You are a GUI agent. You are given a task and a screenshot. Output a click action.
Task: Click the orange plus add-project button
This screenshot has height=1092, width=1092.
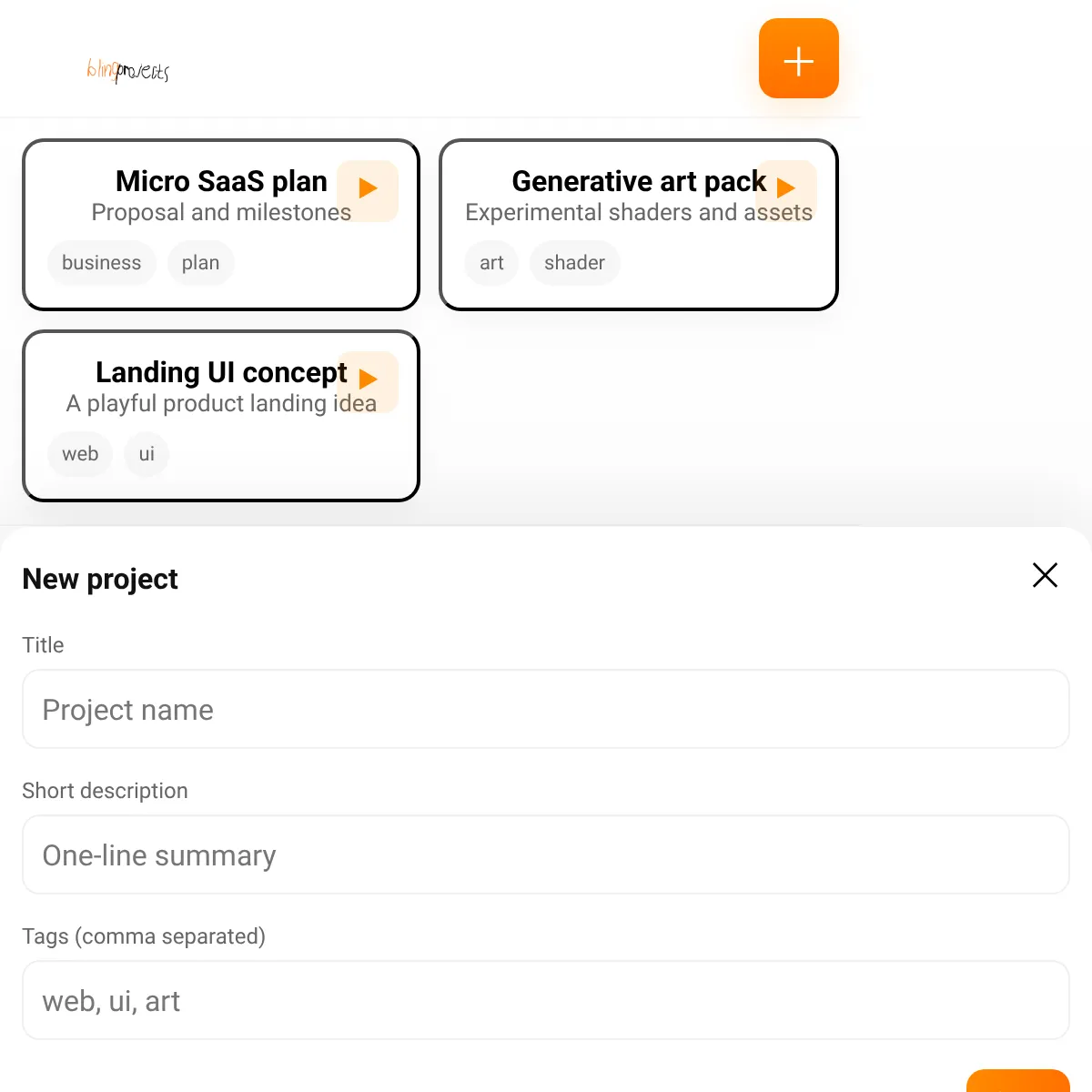tap(798, 58)
